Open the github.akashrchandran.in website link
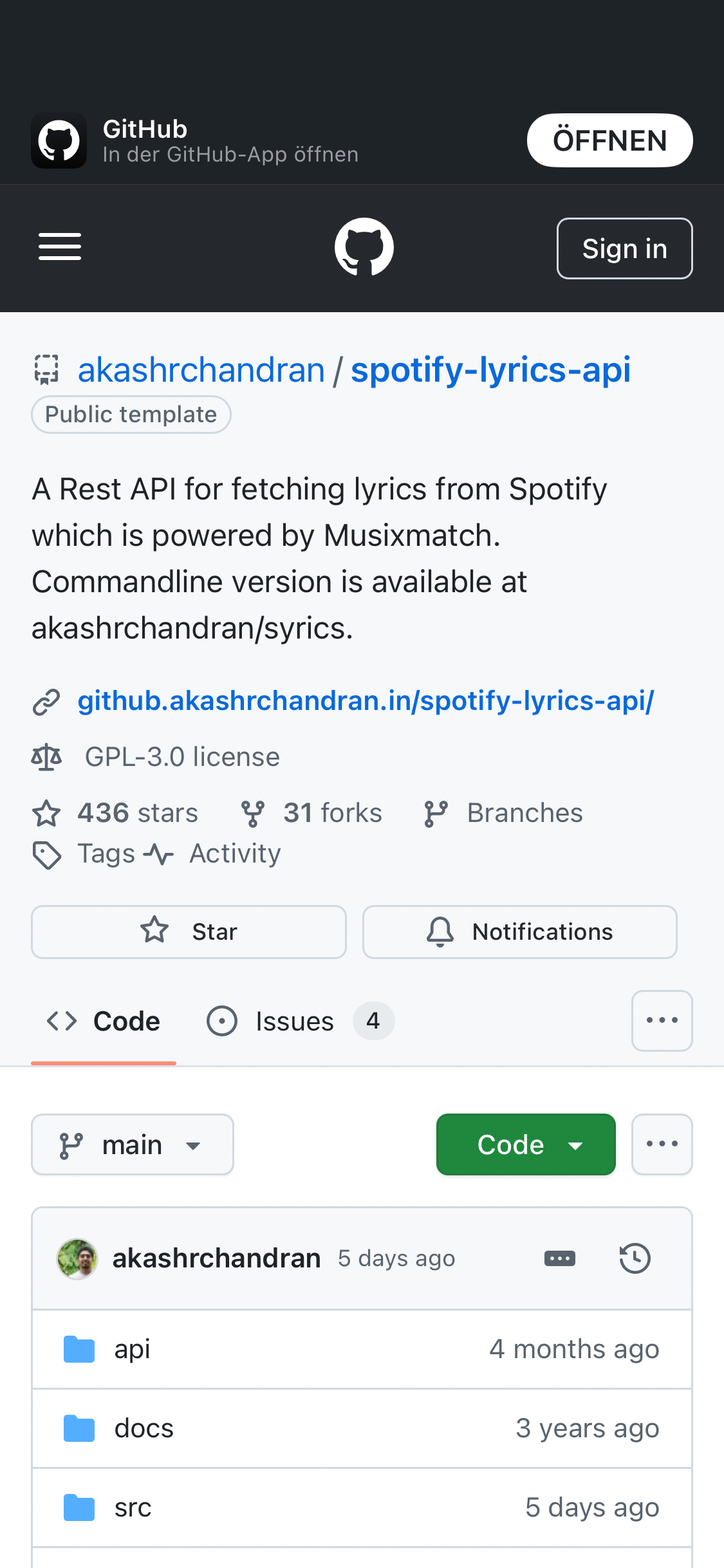The height and width of the screenshot is (1568, 724). [x=366, y=700]
